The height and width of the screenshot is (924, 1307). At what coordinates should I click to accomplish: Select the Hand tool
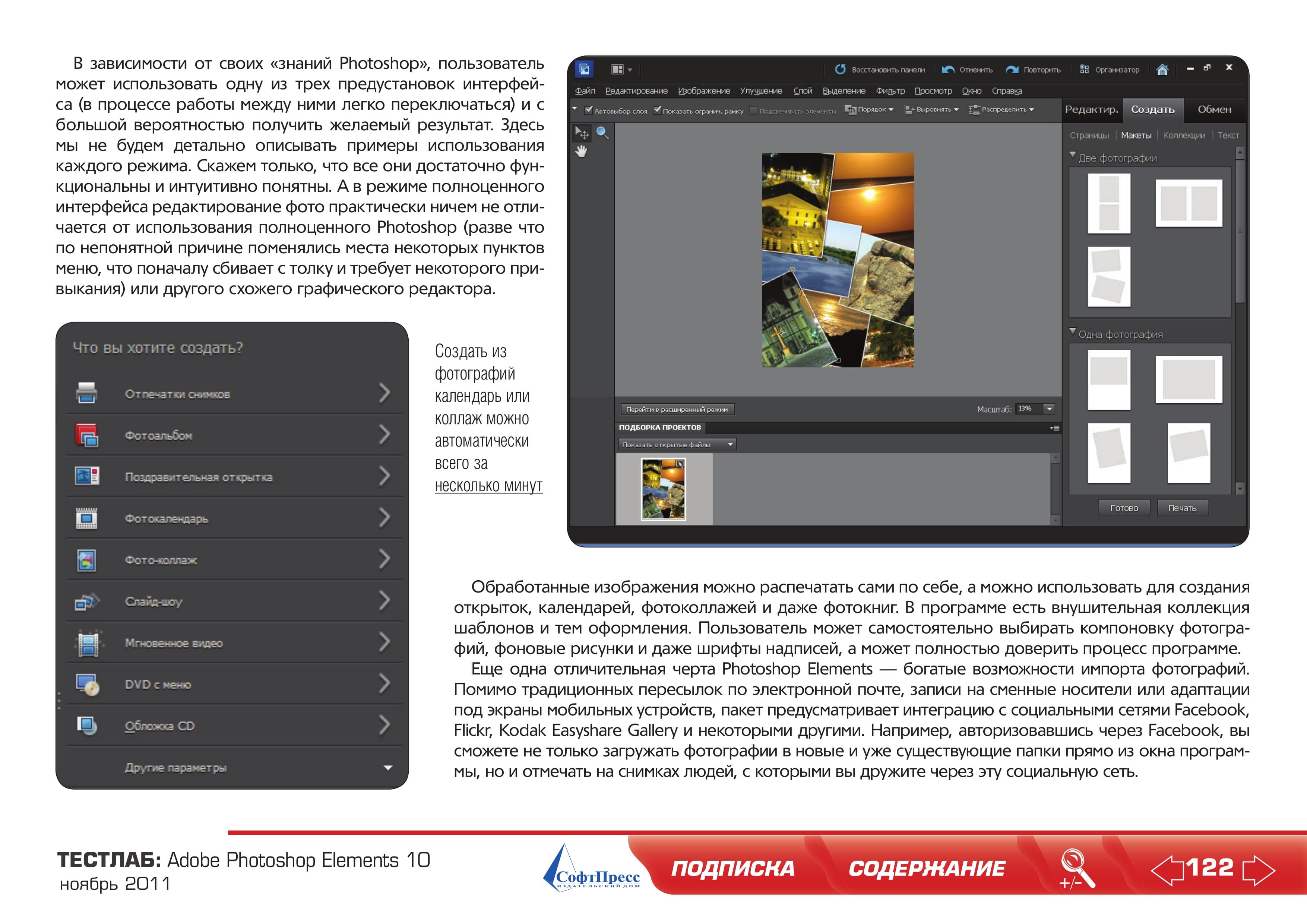581,152
